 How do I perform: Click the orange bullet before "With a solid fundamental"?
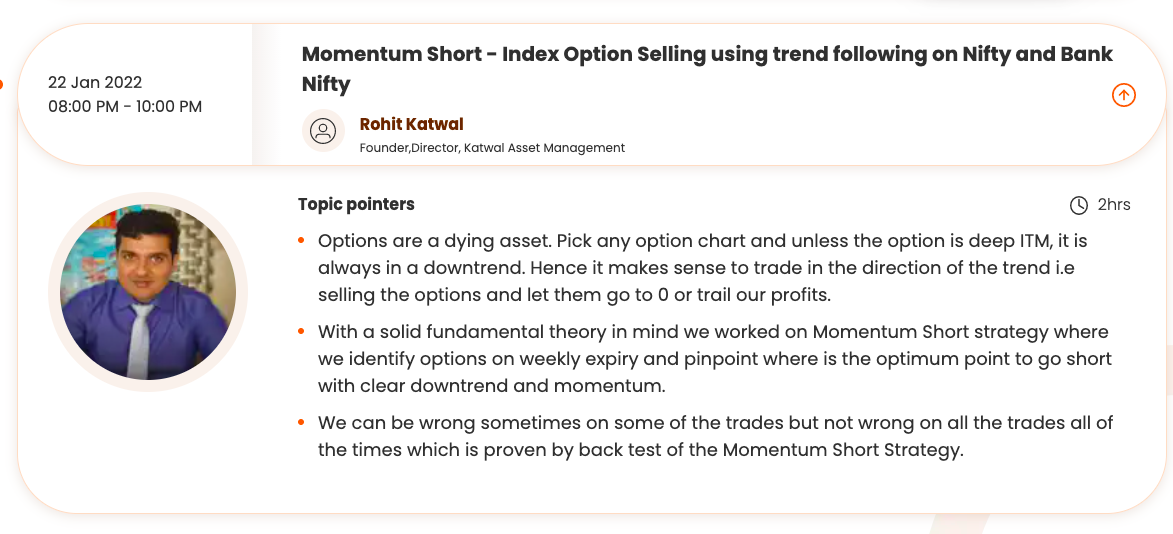[x=301, y=332]
